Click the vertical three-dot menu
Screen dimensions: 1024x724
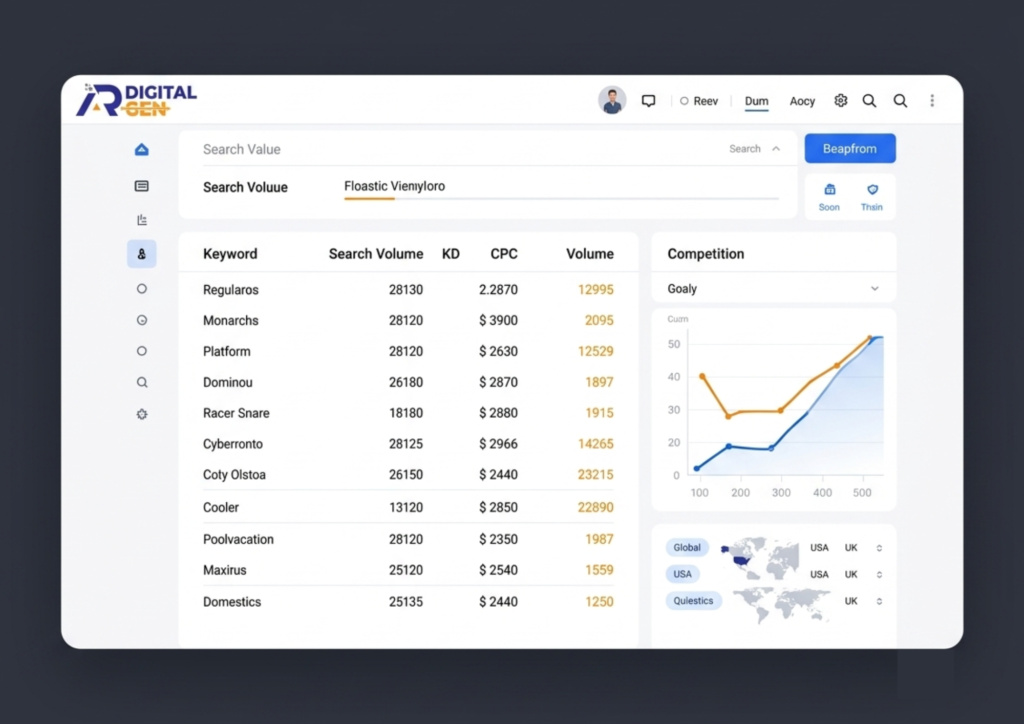(x=932, y=101)
